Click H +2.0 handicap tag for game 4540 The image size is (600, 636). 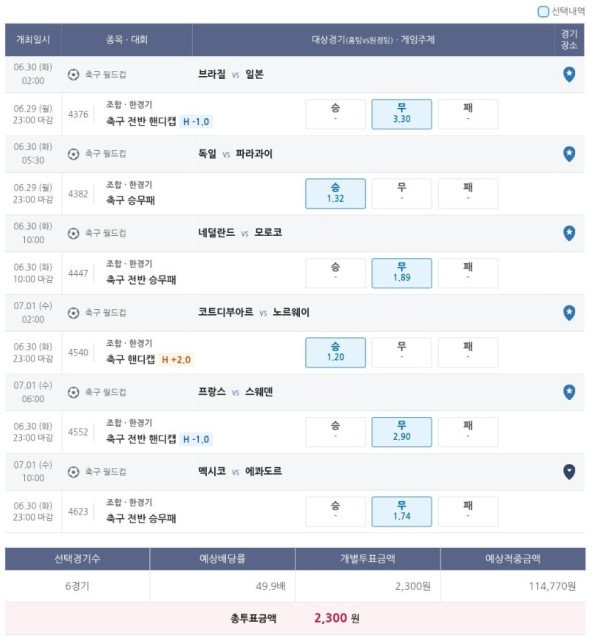(x=176, y=360)
